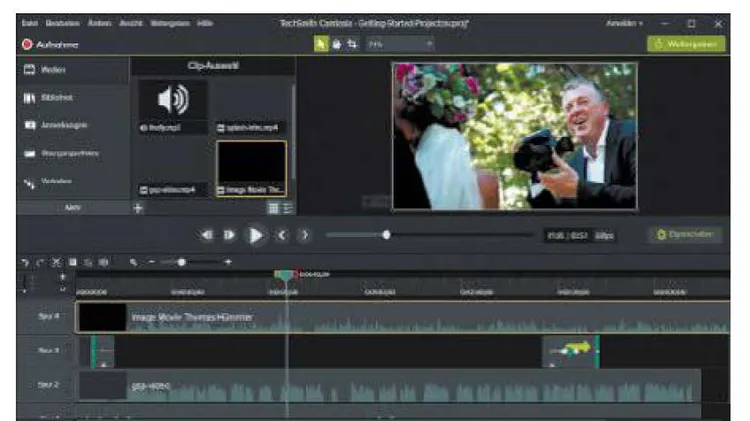The width and height of the screenshot is (750, 421).
Task: Click the clip bin vertical scrollbar
Action: 292,132
